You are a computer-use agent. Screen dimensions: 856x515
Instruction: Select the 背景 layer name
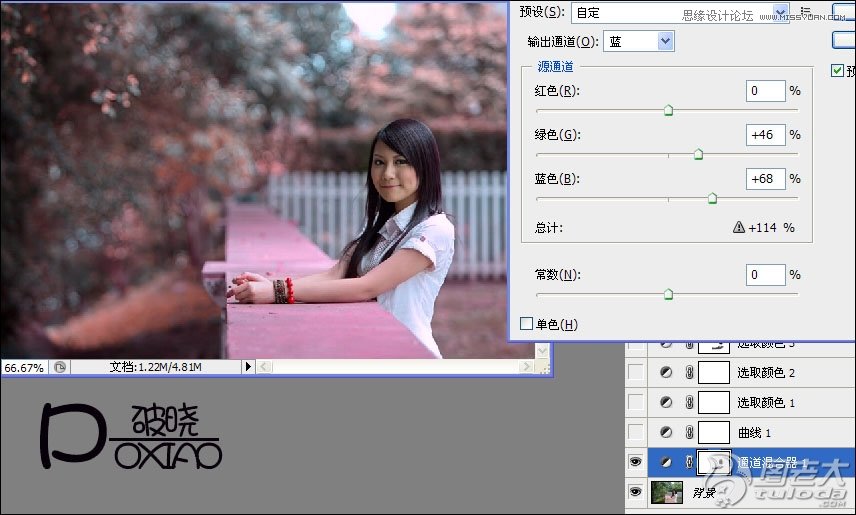704,492
